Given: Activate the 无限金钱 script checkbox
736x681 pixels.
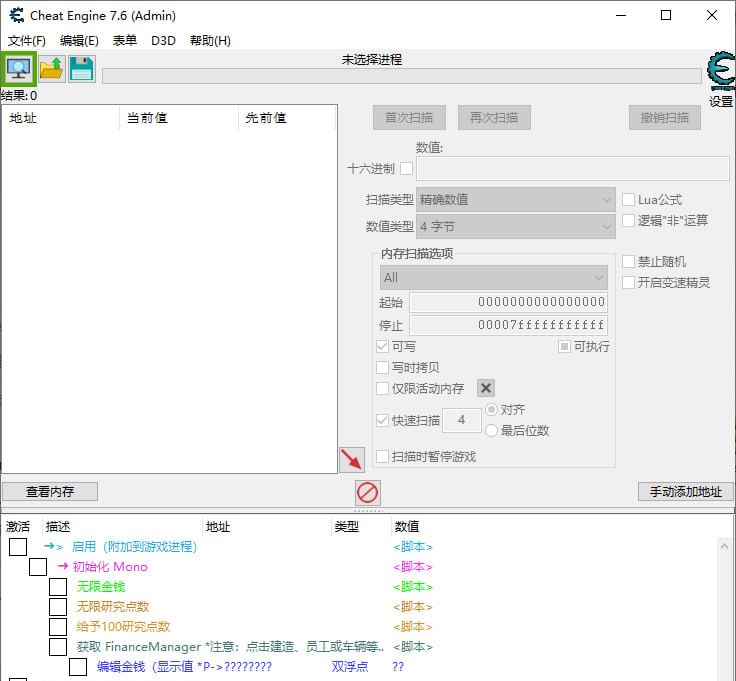Looking at the screenshot, I should click(58, 587).
